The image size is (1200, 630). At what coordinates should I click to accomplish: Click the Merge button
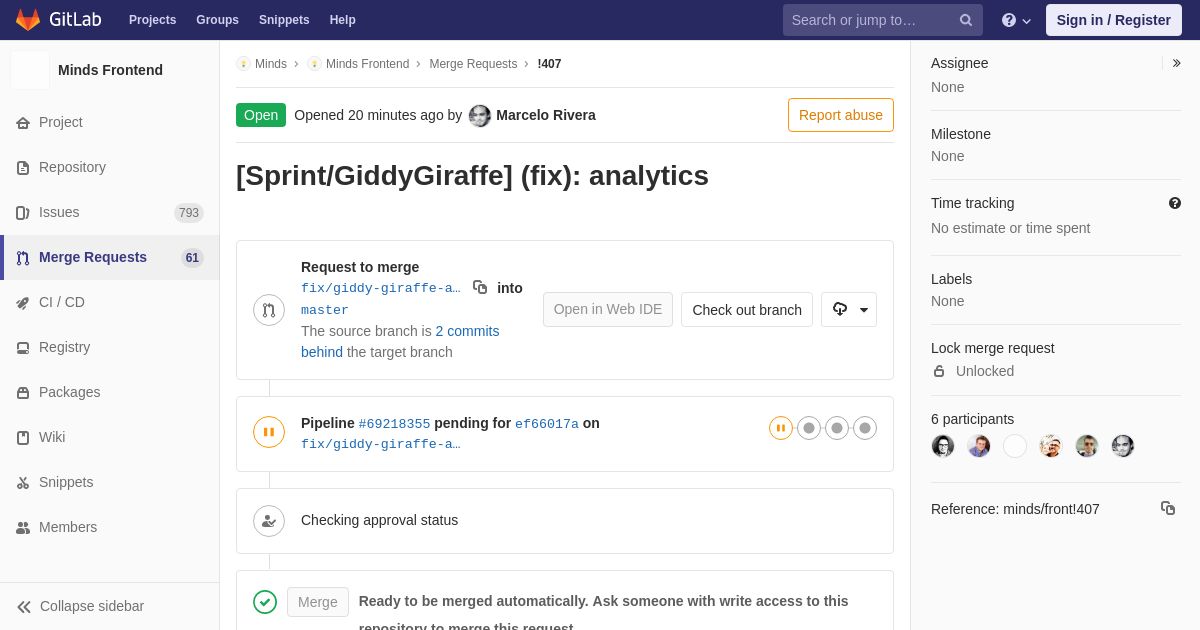[318, 602]
